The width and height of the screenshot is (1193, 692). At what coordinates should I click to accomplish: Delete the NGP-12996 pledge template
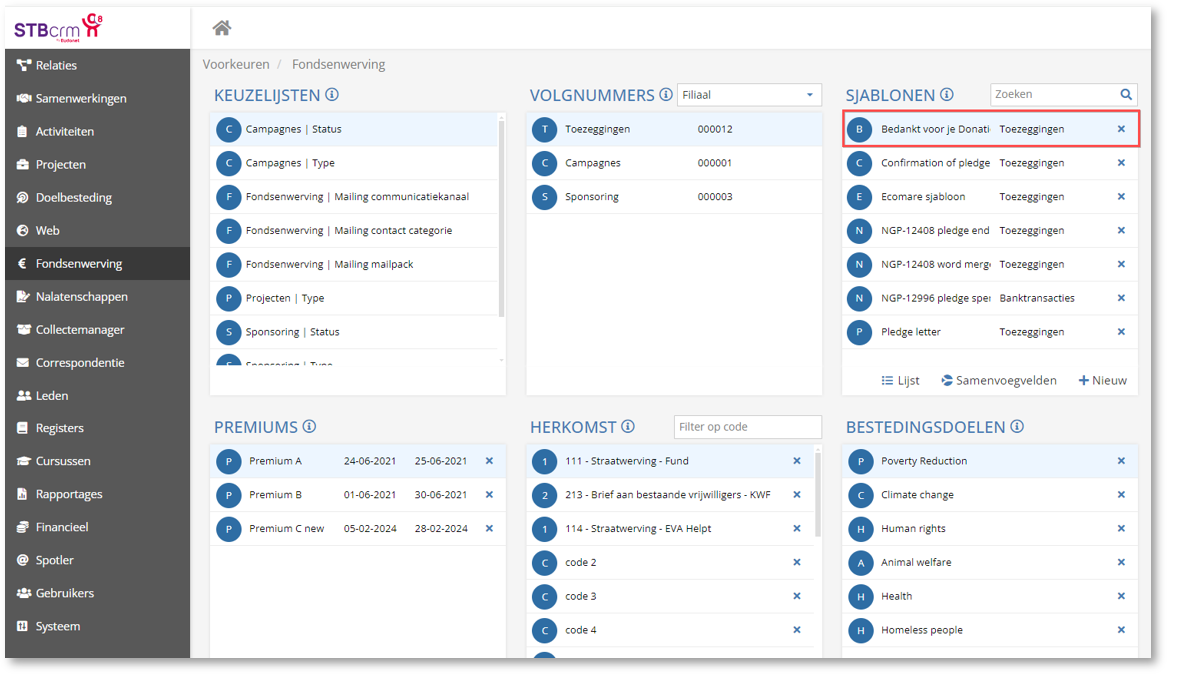tap(1121, 298)
